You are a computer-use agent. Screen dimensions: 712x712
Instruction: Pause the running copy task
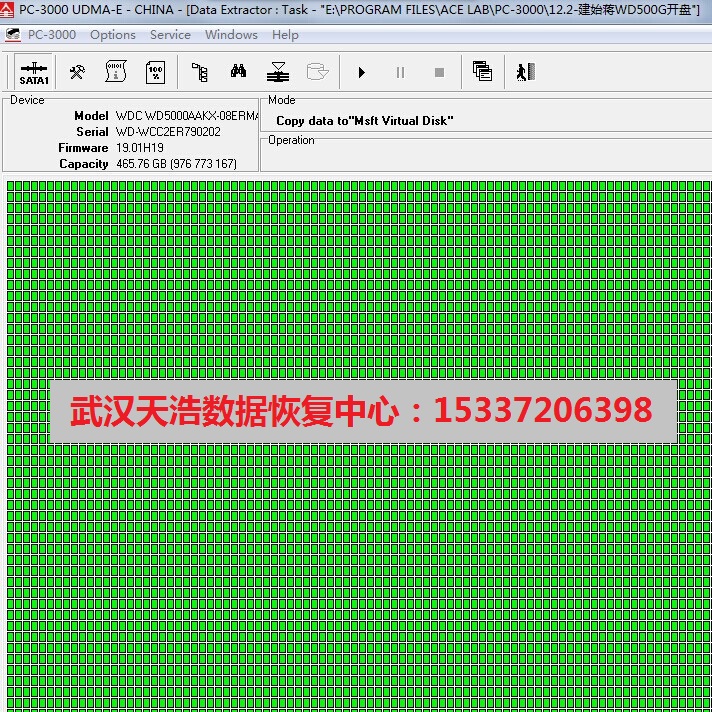(x=400, y=73)
